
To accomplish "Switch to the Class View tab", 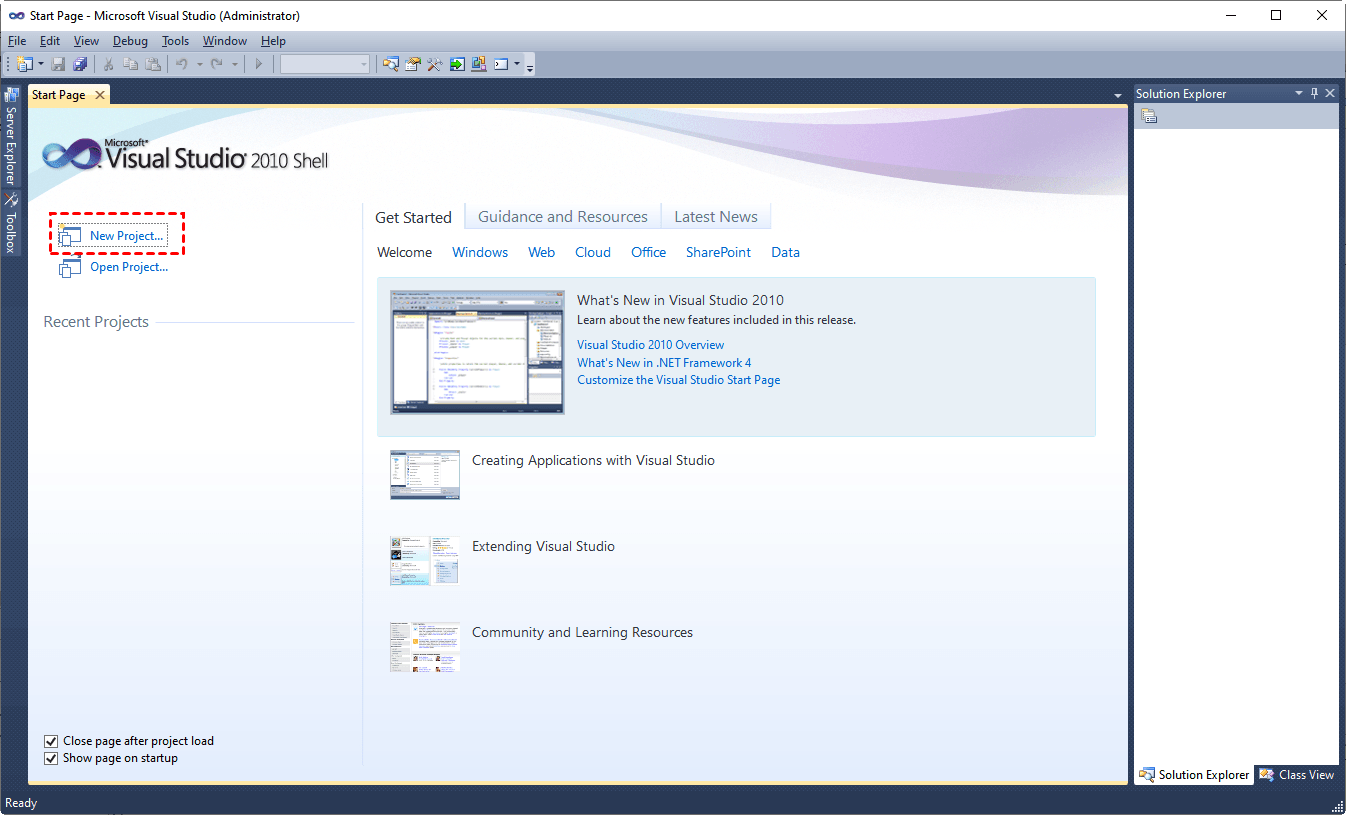I will (x=1297, y=775).
